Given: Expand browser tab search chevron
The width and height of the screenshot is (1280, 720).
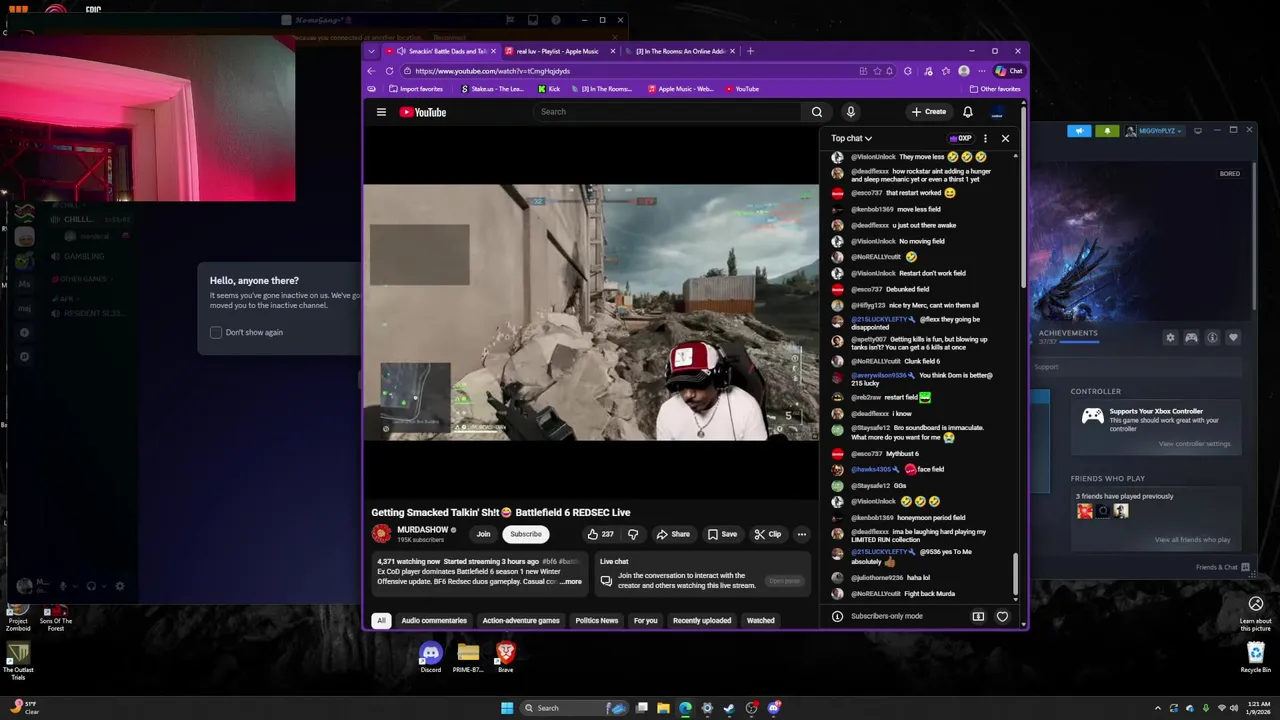Looking at the screenshot, I should 372,51.
